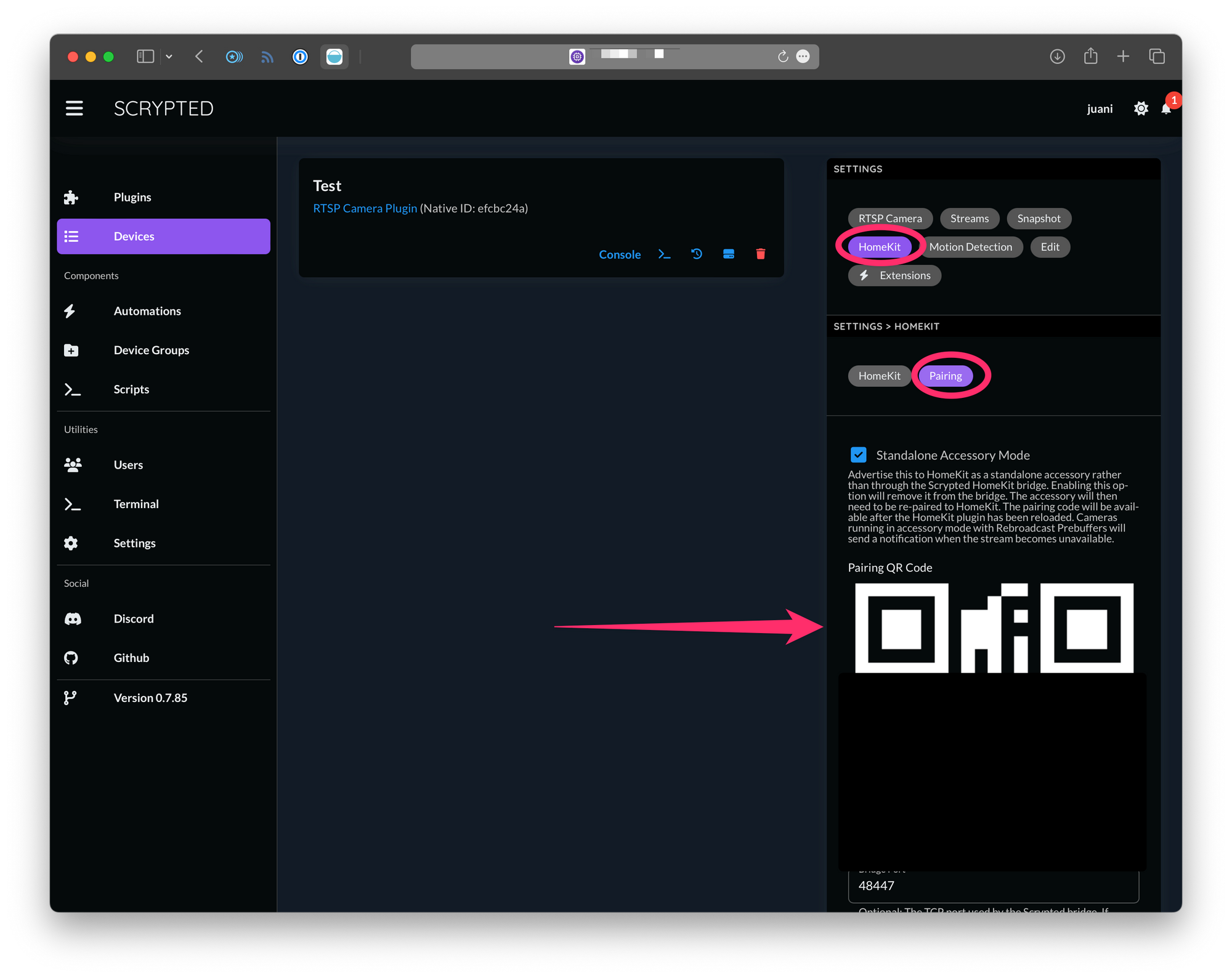Click the device event history icon
The width and height of the screenshot is (1232, 978).
pos(697,254)
